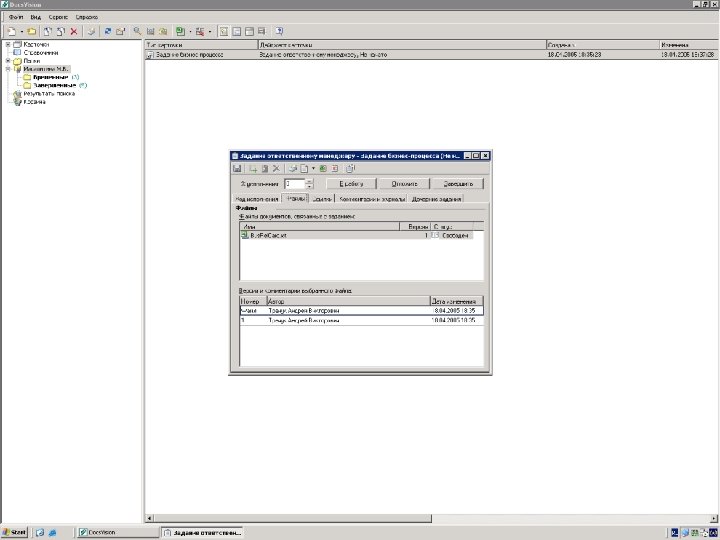Screen dimensions: 720x540
Task: Decrease percent complete with down spinner arrow
Action: [309, 186]
